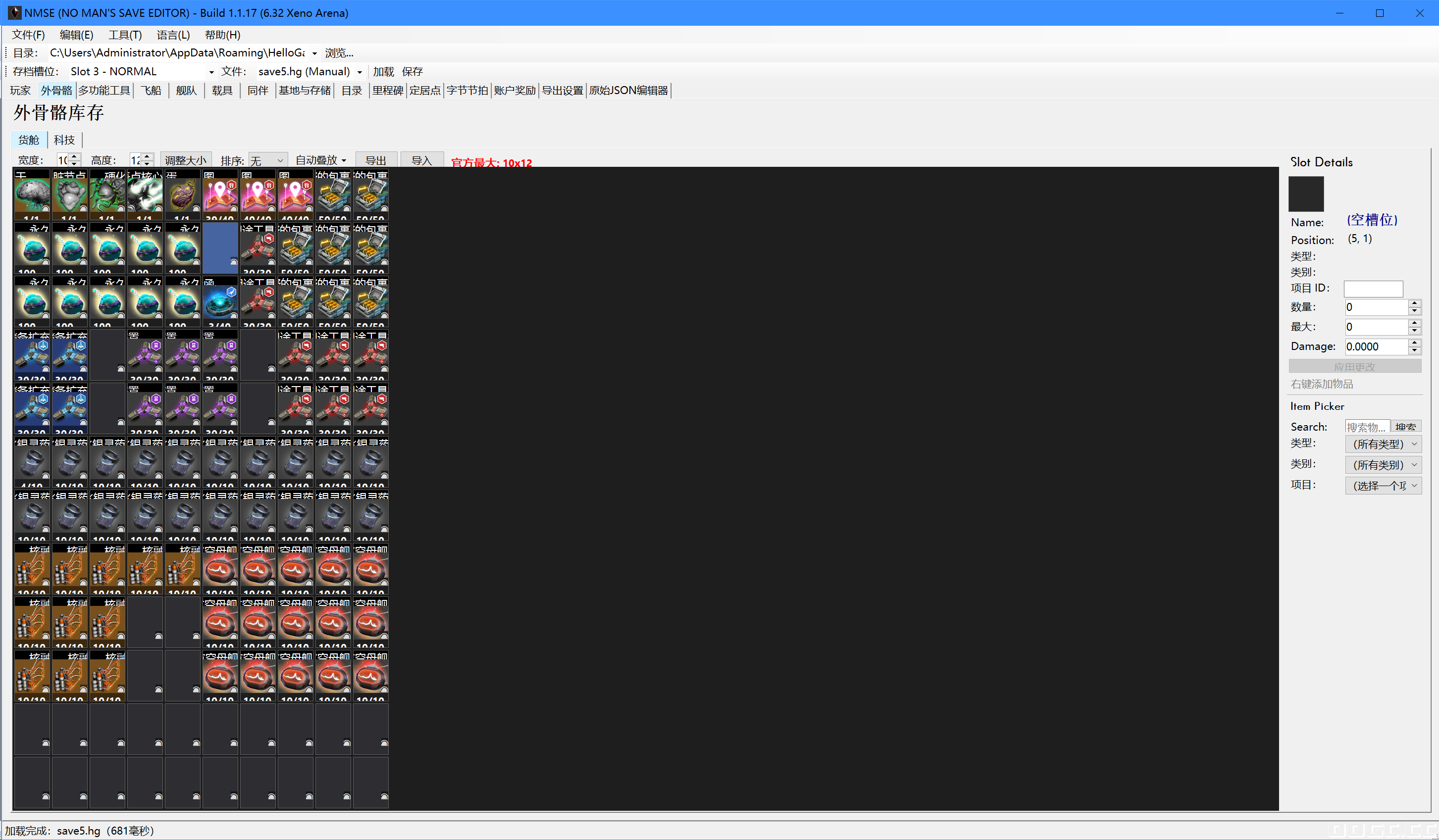Click the Slot Details preview thumbnail
Viewport: 1439px width, 840px height.
pos(1305,194)
